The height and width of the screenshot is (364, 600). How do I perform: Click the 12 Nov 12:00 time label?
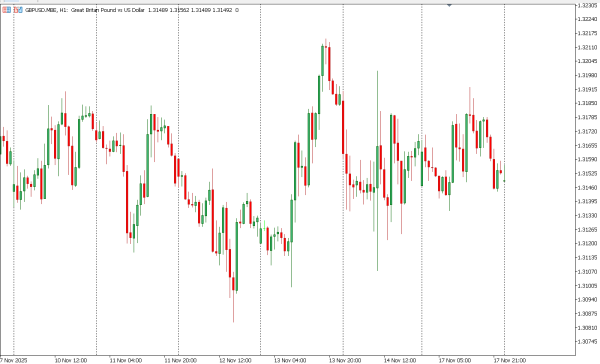(x=235, y=360)
